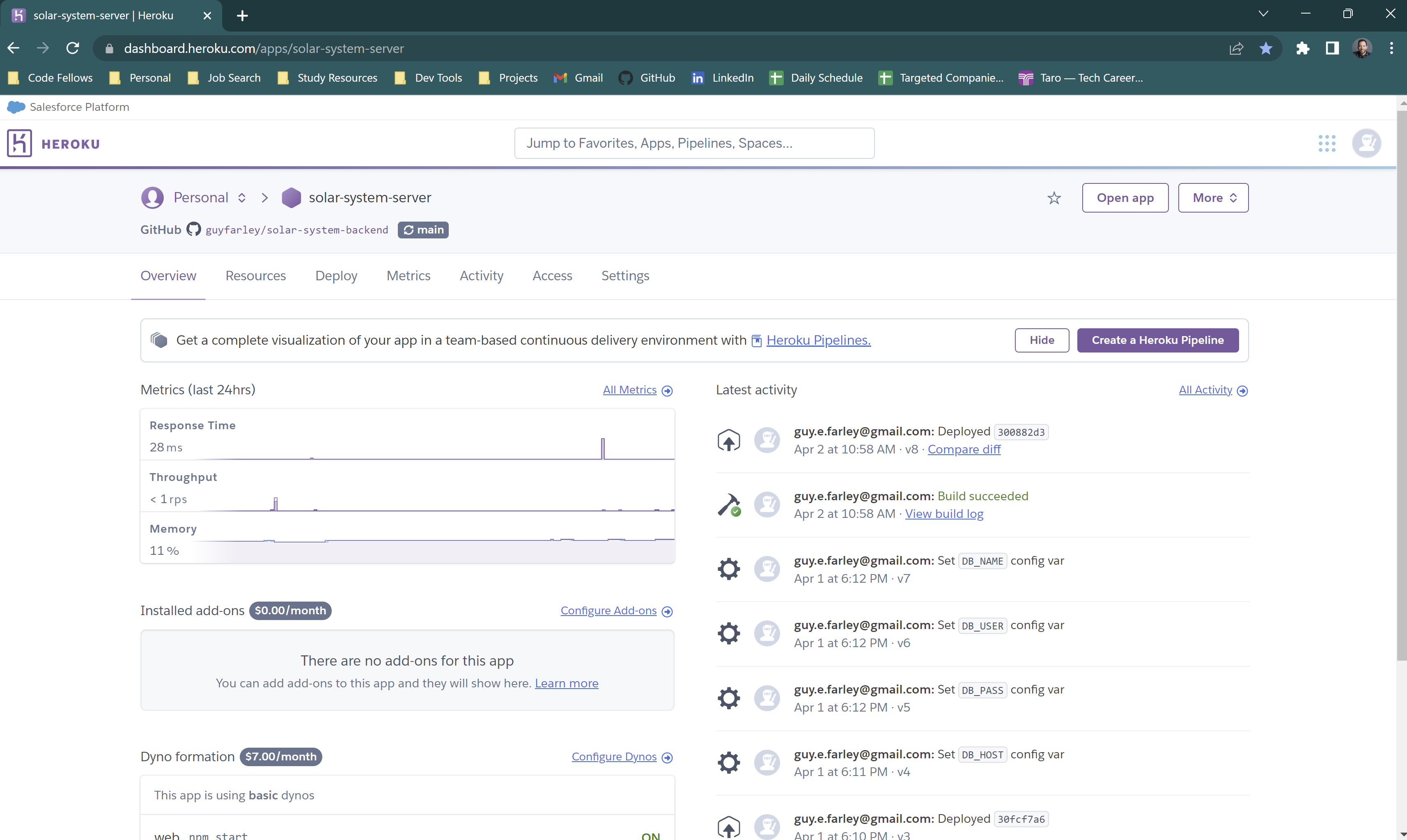Open the All Metrics link
The image size is (1407, 840).
[x=630, y=390]
